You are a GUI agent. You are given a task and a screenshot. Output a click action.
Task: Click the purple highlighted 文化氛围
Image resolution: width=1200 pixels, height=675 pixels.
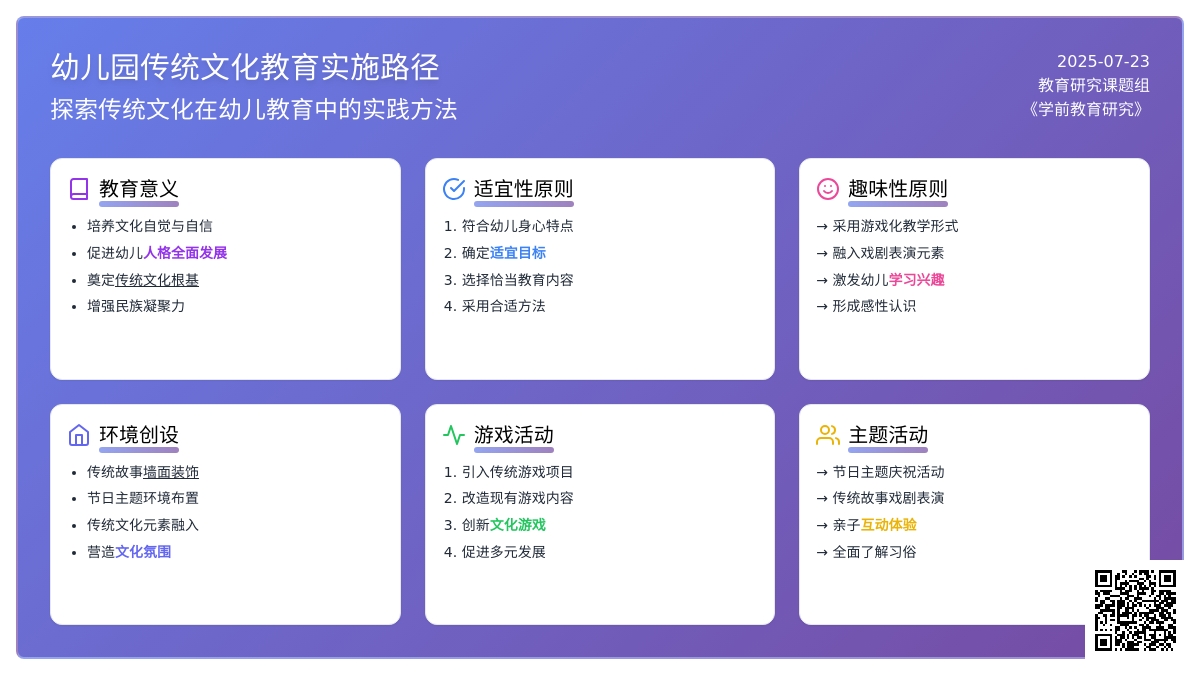(x=143, y=552)
